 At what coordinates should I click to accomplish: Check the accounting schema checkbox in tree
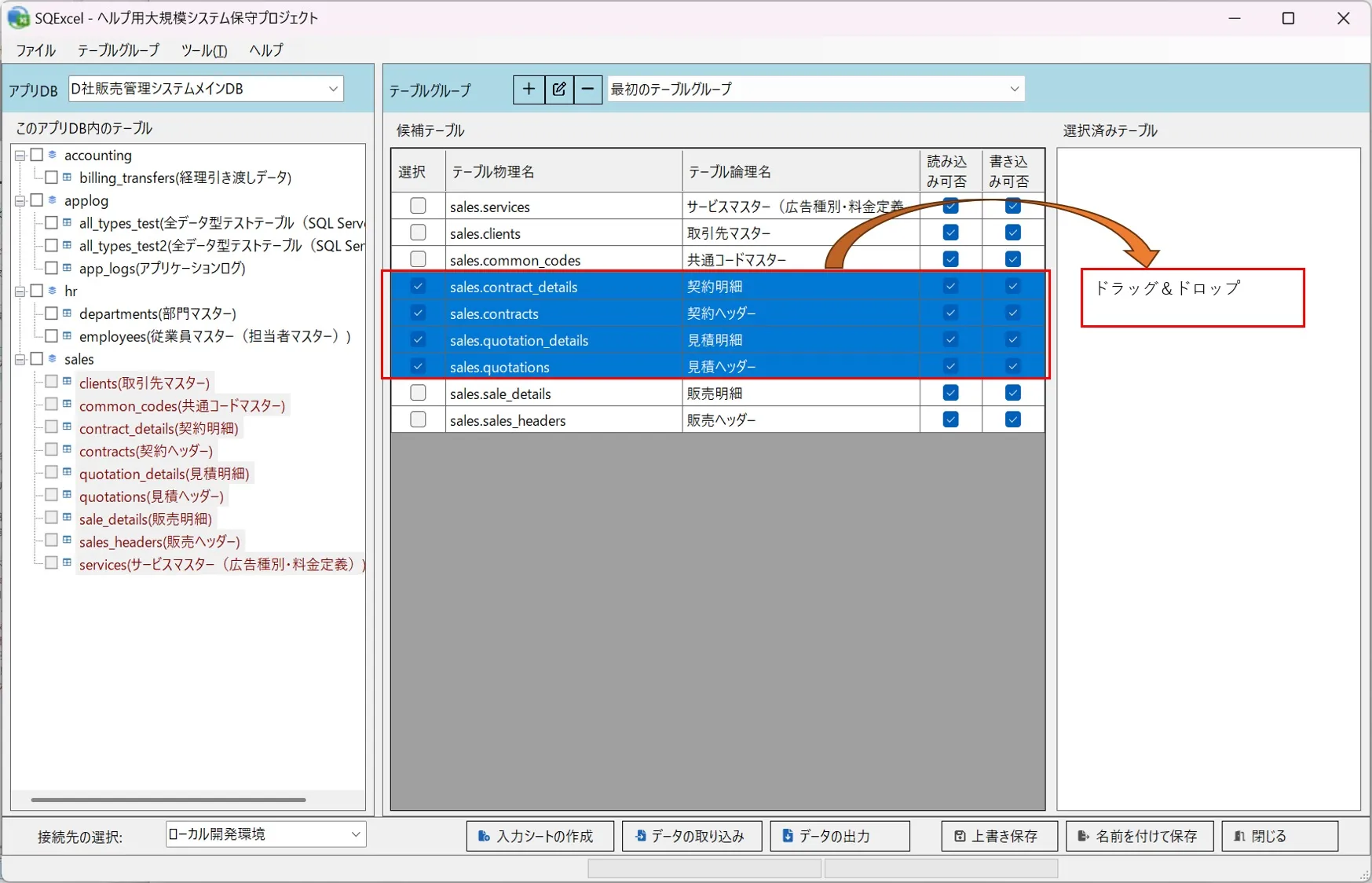pyautogui.click(x=37, y=155)
